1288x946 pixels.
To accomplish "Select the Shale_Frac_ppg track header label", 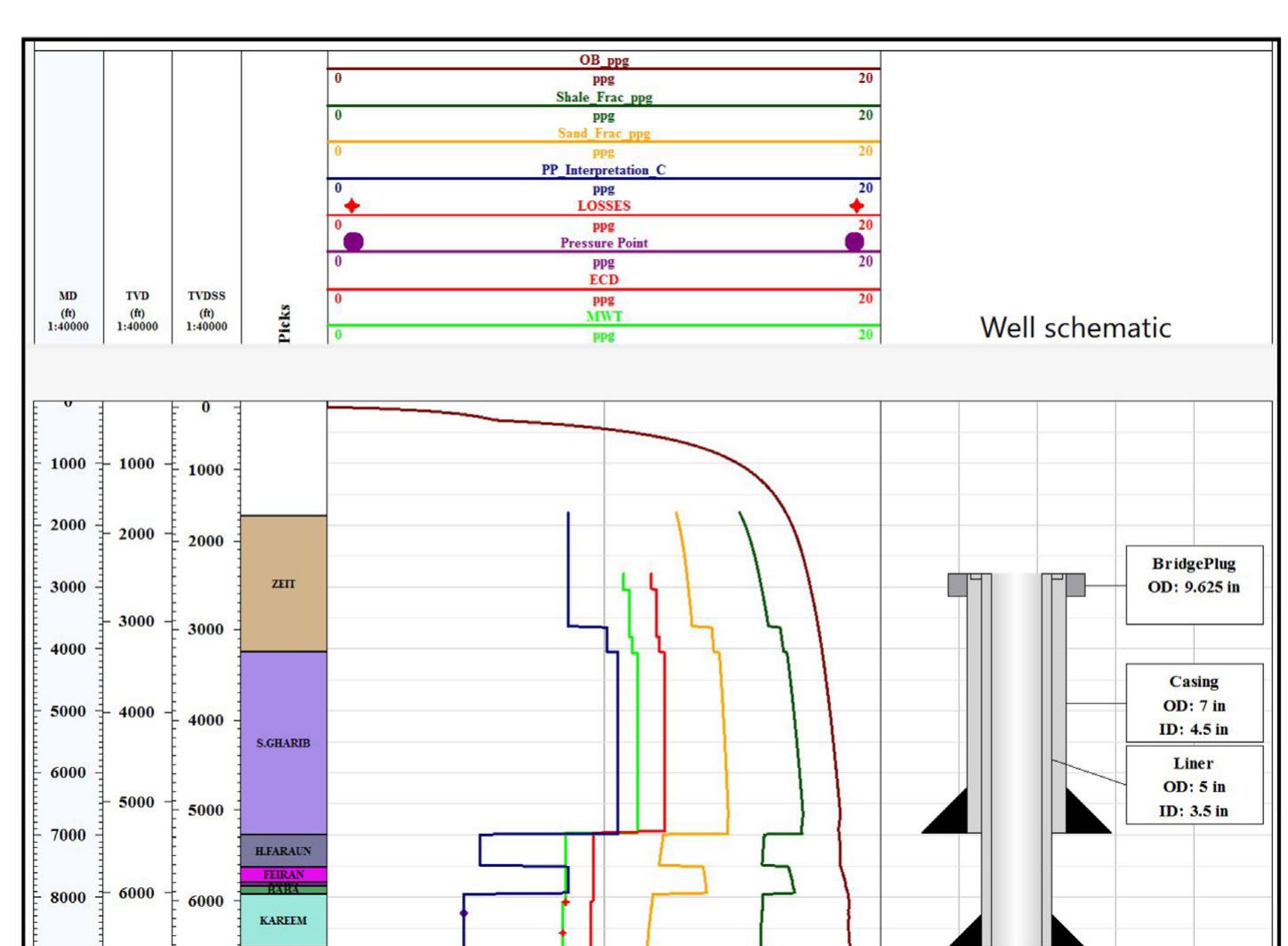I will coord(604,97).
